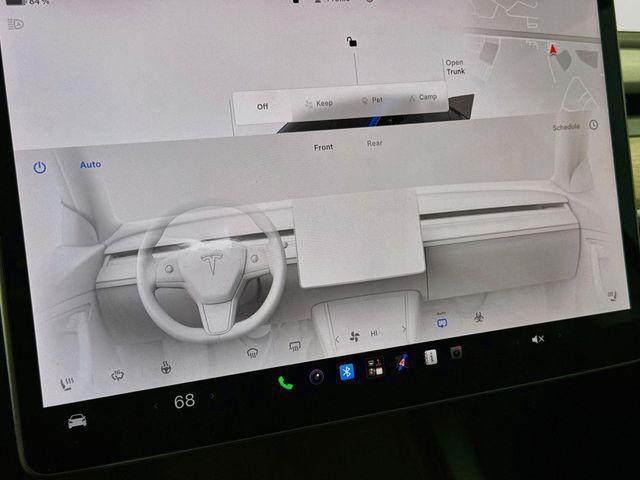Tap the red navigation arrow on map
Image resolution: width=640 pixels, height=480 pixels.
tap(553, 50)
